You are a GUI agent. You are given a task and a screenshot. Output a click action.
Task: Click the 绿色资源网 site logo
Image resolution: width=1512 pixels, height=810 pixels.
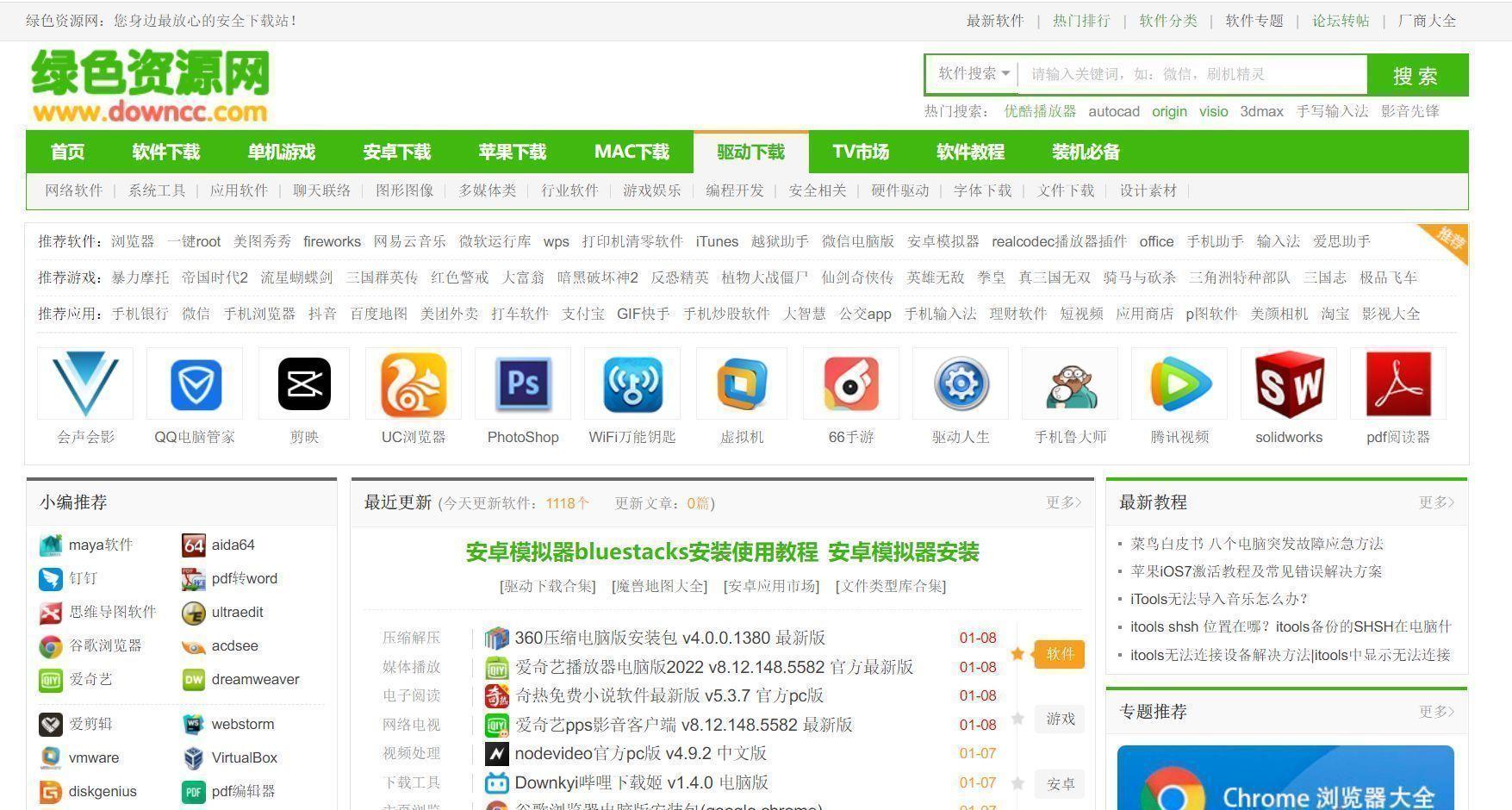click(150, 86)
